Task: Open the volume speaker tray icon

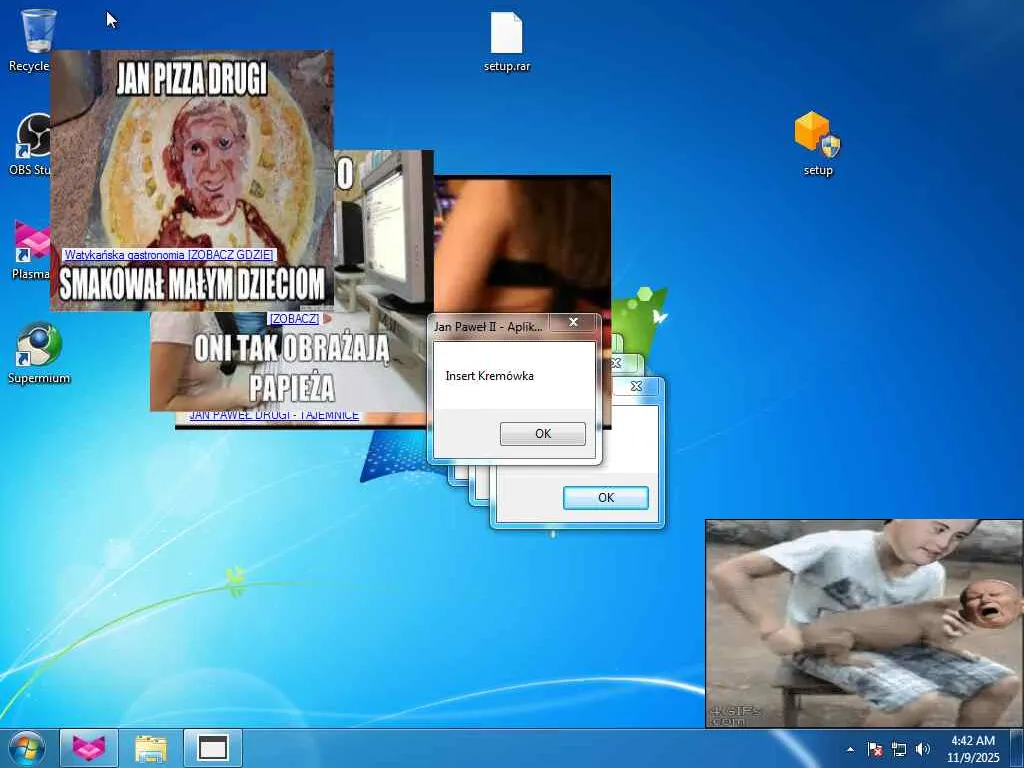Action: coord(923,749)
